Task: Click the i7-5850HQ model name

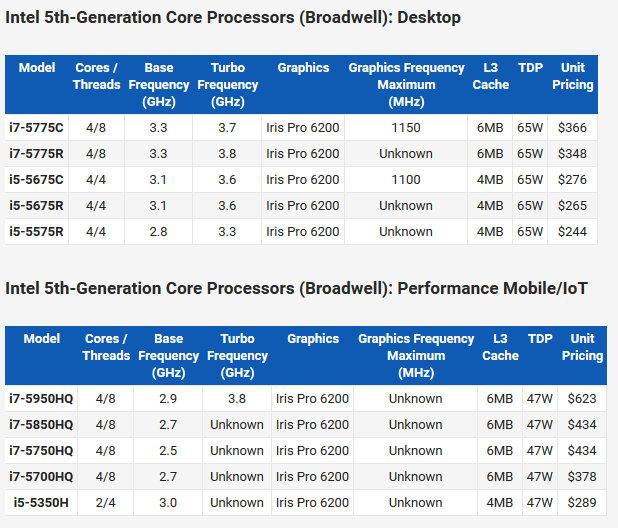Action: 41,424
